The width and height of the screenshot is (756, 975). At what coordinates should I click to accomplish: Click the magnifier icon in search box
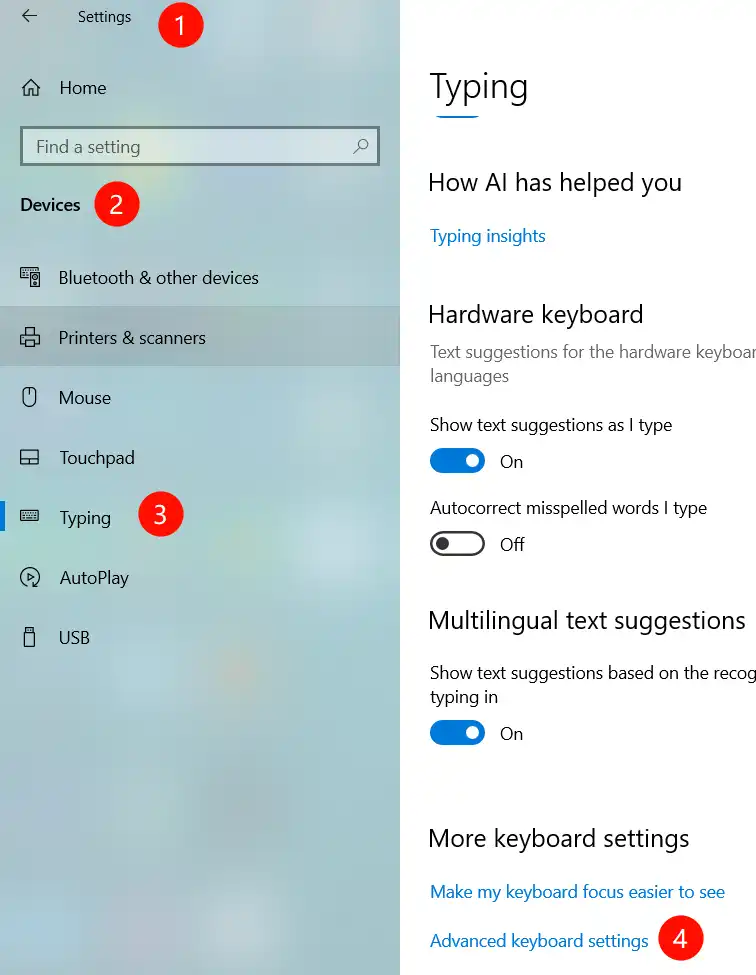(361, 146)
